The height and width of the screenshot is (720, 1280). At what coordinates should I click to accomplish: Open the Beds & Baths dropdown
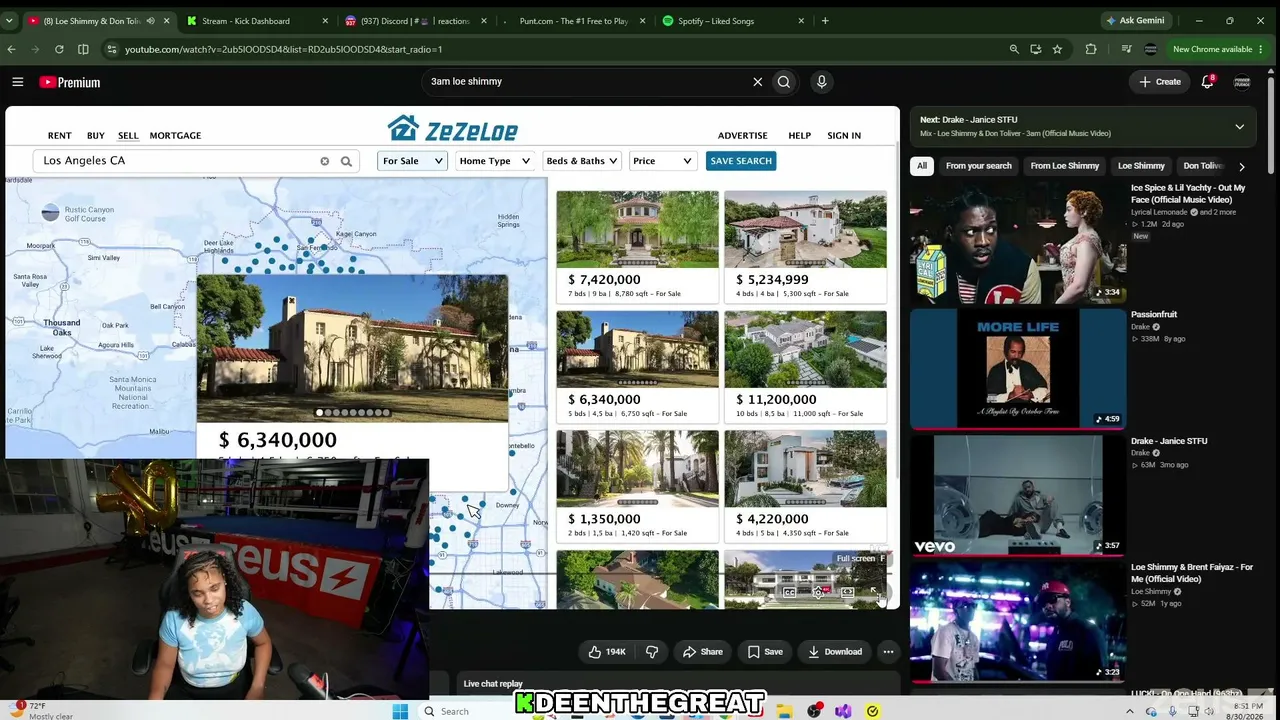tap(582, 161)
